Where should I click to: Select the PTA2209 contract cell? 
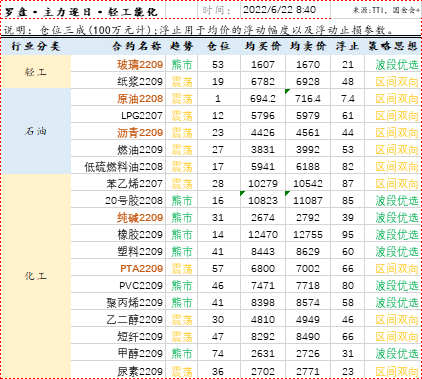118,268
